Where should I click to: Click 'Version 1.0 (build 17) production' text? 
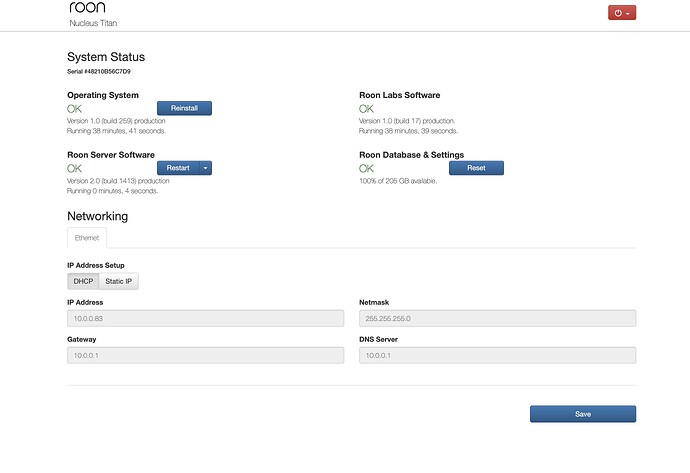(407, 121)
